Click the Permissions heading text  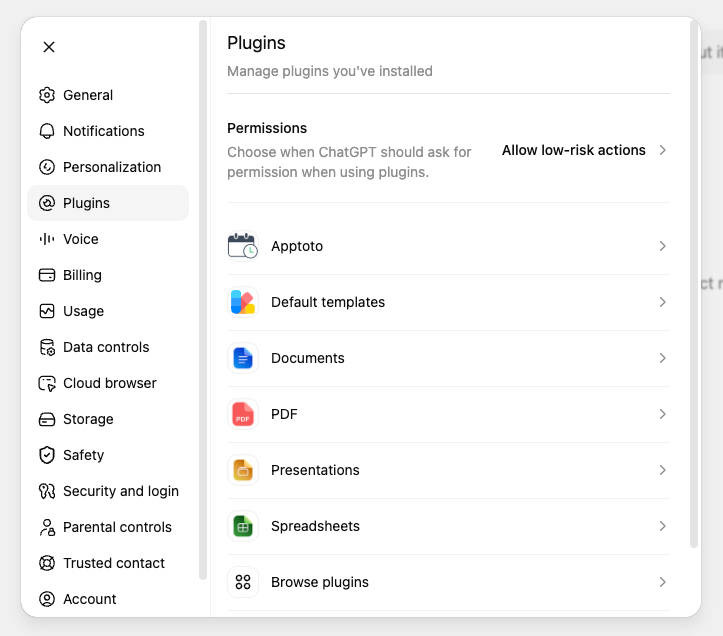coord(267,128)
